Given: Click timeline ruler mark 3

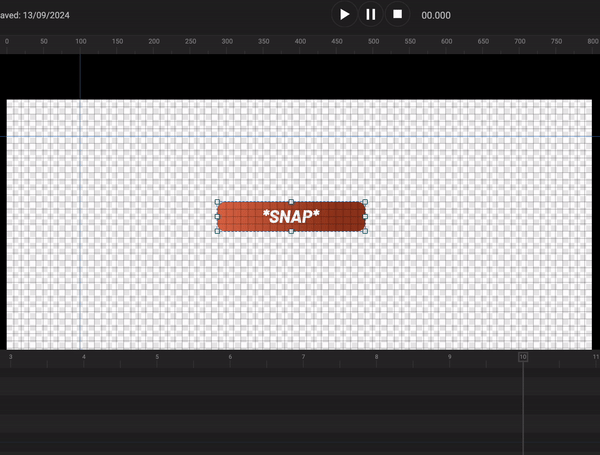Looking at the screenshot, I should click(x=11, y=357).
